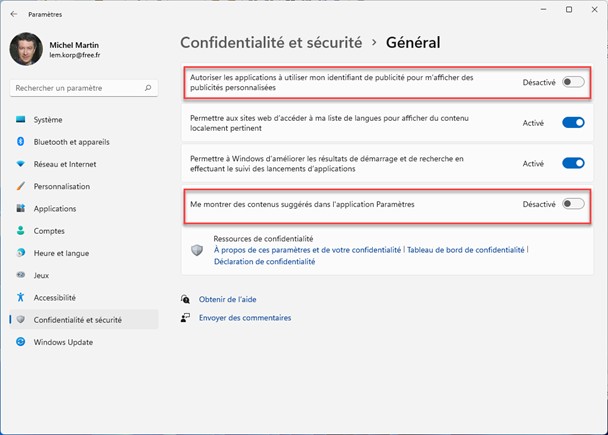Open Heure et langue section
This screenshot has height=435, width=608.
[x=62, y=253]
